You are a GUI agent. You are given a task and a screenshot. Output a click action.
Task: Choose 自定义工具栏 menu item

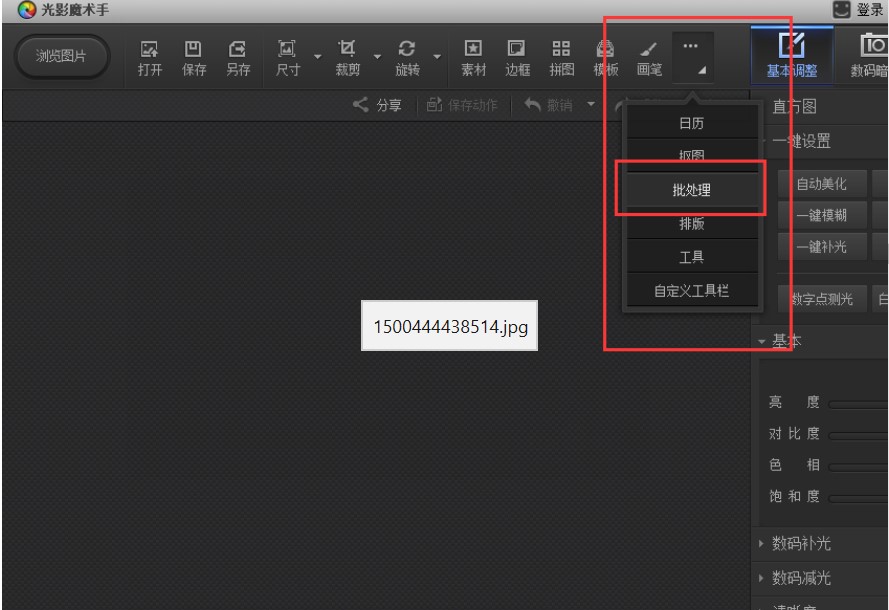pos(692,290)
